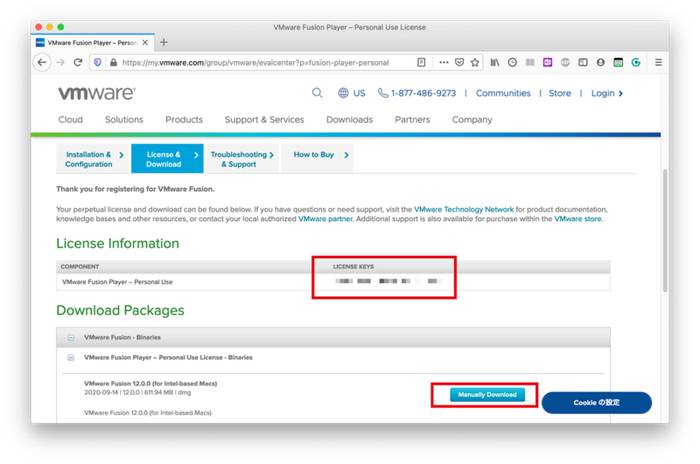Open site search magnifier icon
The image size is (700, 464).
point(317,93)
